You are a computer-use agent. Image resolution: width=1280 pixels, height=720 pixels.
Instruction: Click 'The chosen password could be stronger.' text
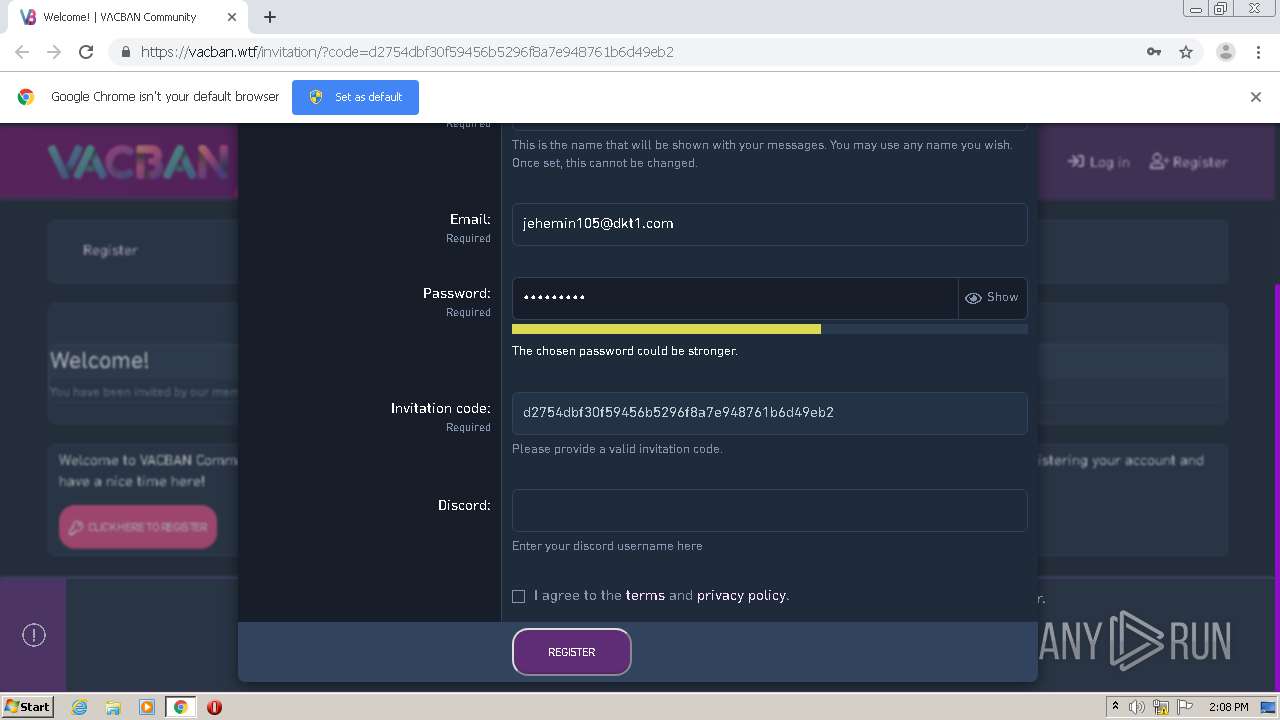point(625,351)
